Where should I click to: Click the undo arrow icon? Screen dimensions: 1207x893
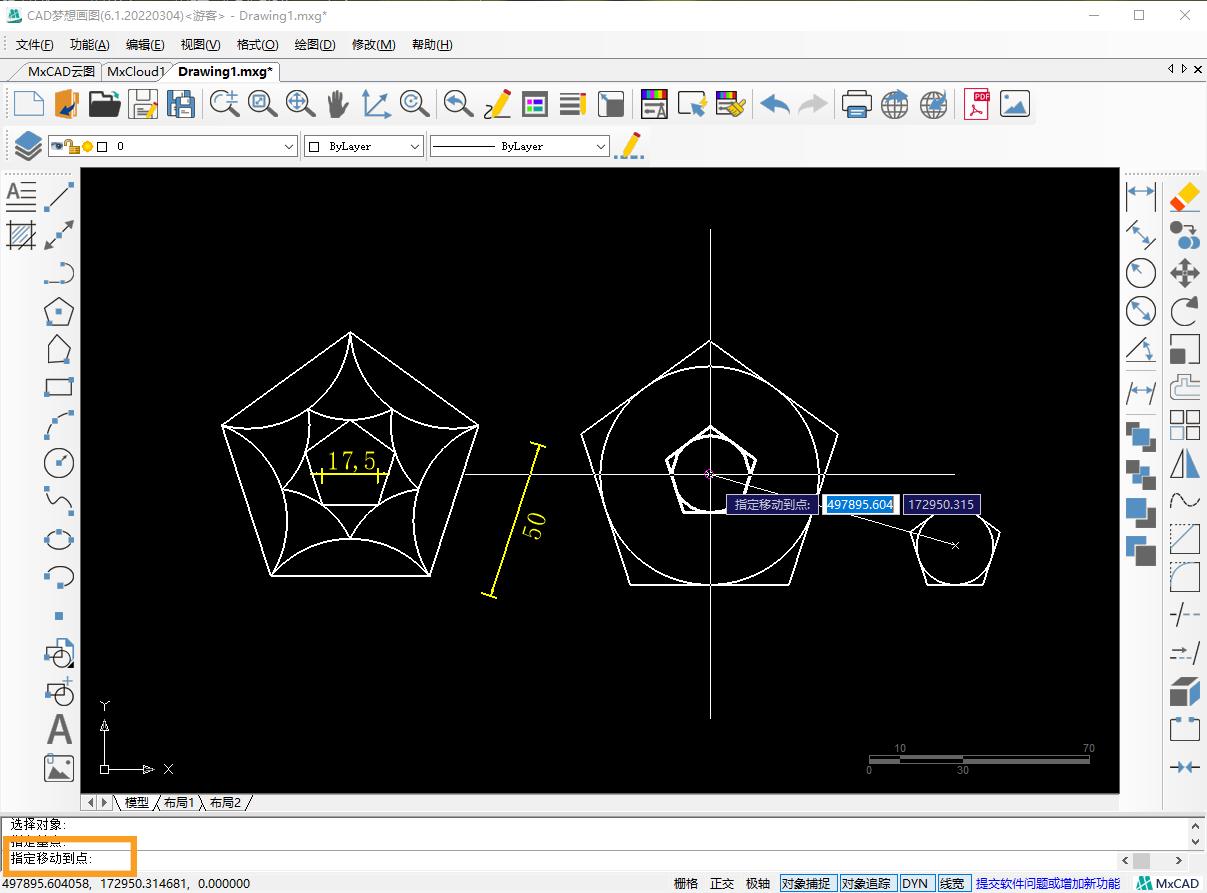pos(774,104)
